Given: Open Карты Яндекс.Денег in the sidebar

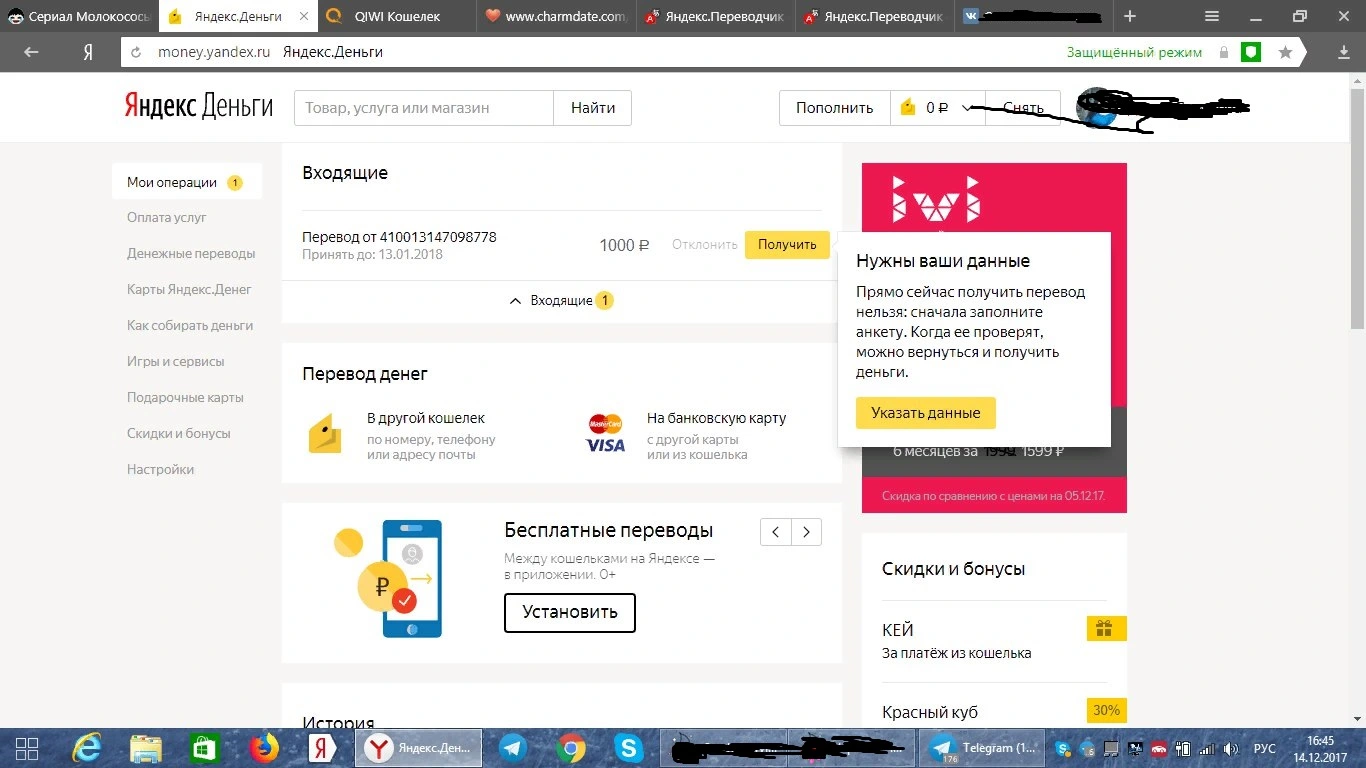Looking at the screenshot, I should click(189, 289).
